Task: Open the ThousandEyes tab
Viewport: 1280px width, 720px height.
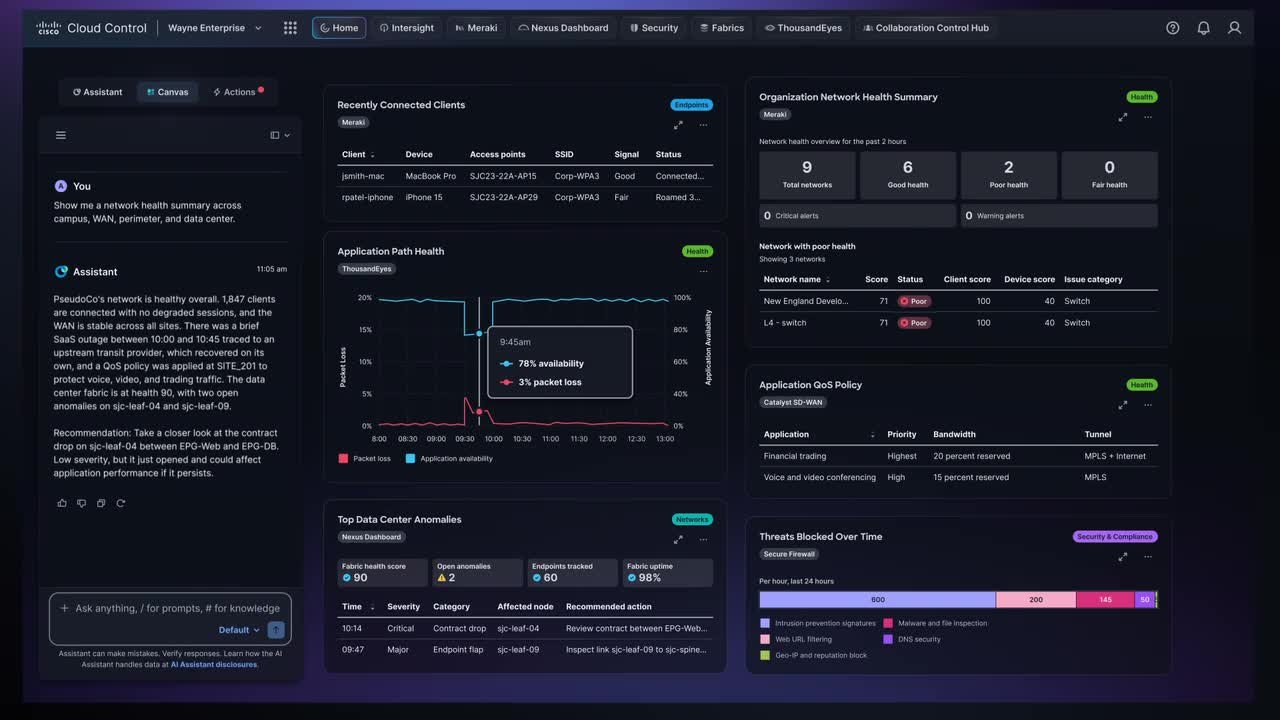Action: 804,28
